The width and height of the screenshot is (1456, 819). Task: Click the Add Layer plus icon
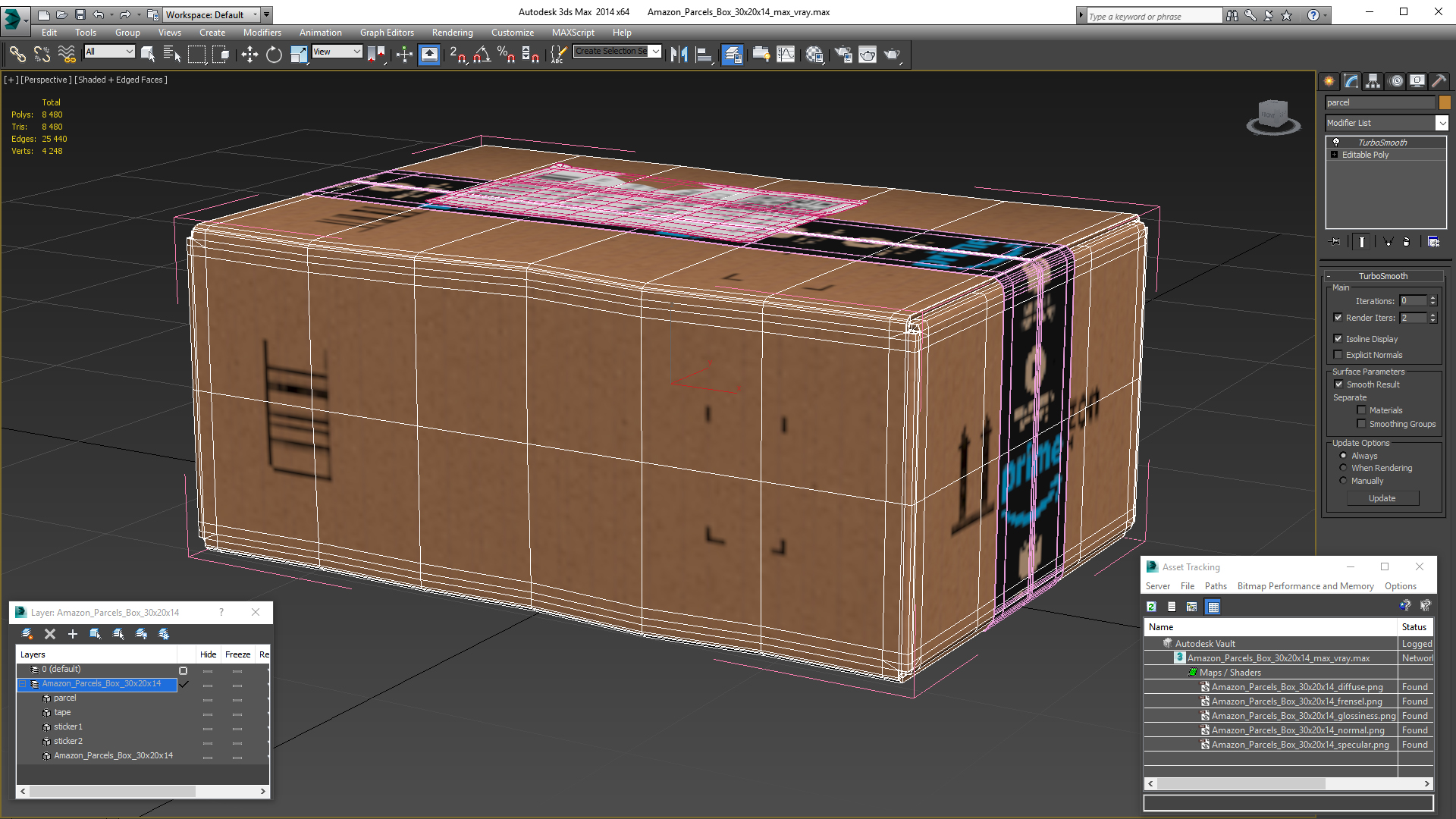click(x=73, y=634)
